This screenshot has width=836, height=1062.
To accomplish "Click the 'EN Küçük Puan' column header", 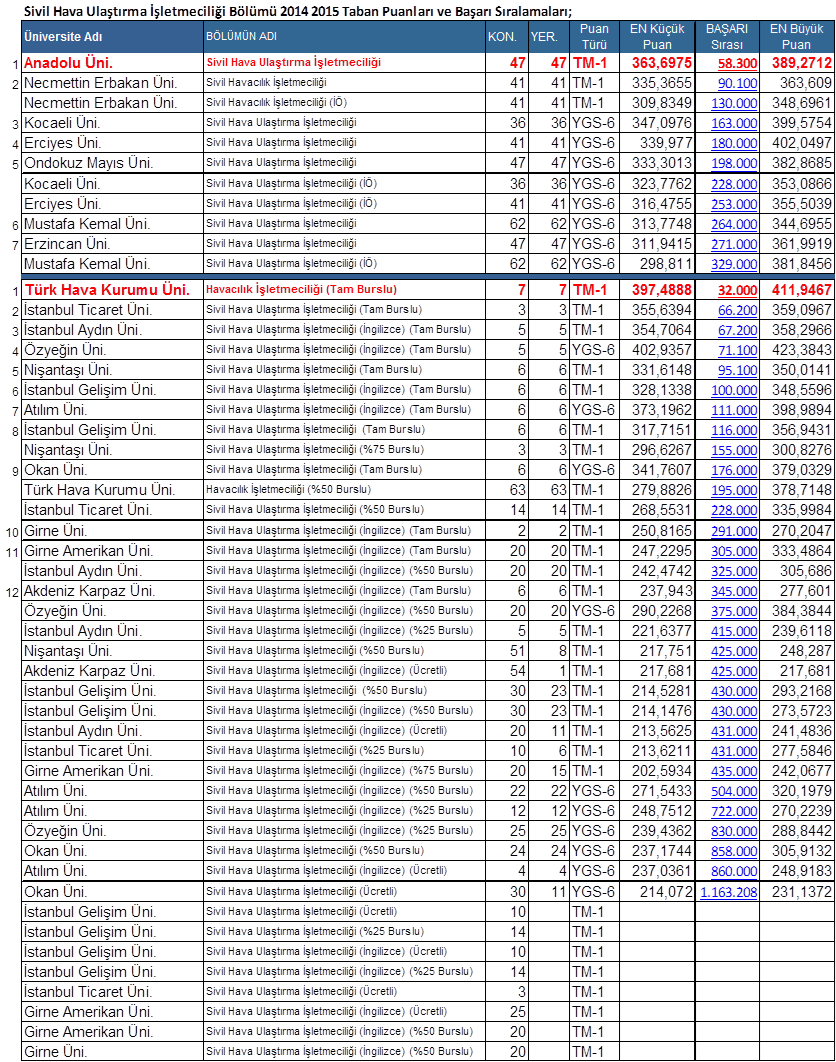I will (657, 37).
